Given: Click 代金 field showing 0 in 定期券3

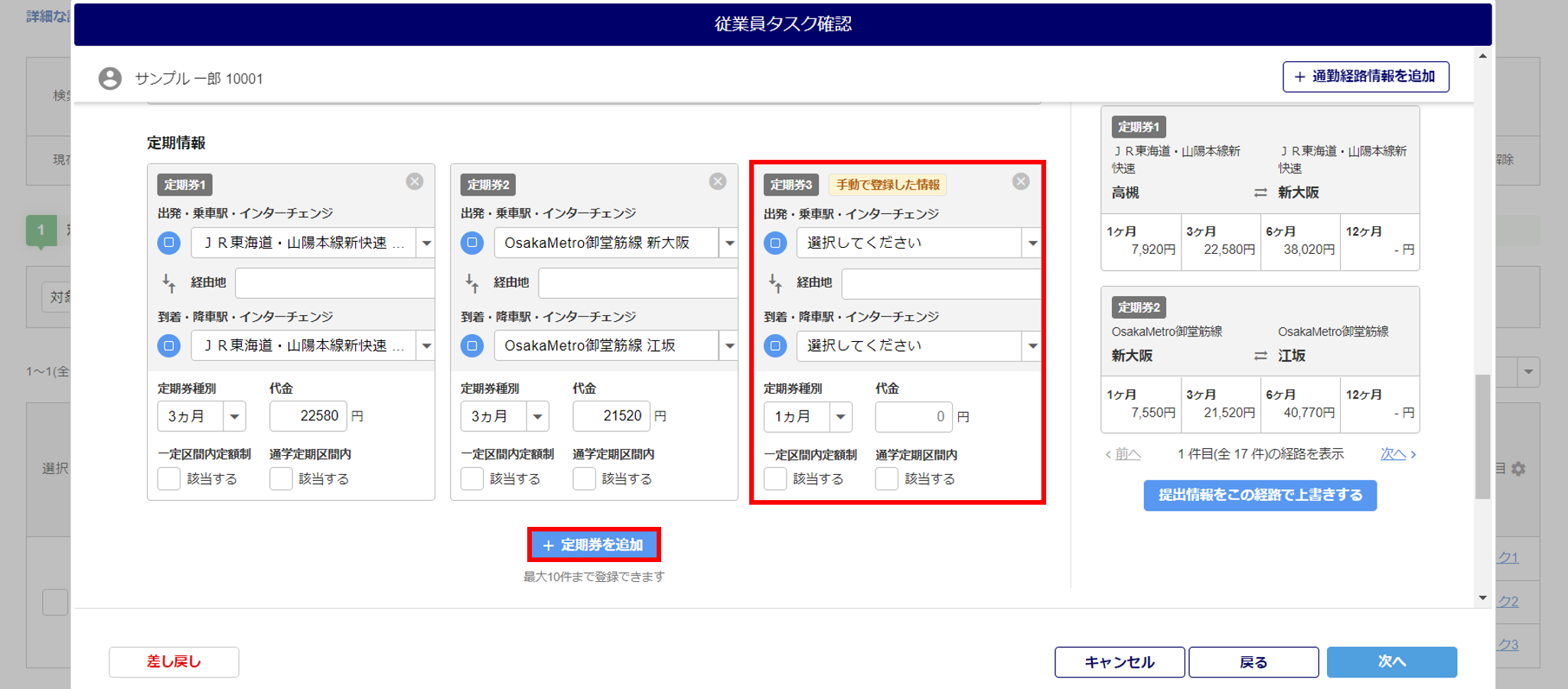Looking at the screenshot, I should tap(914, 417).
